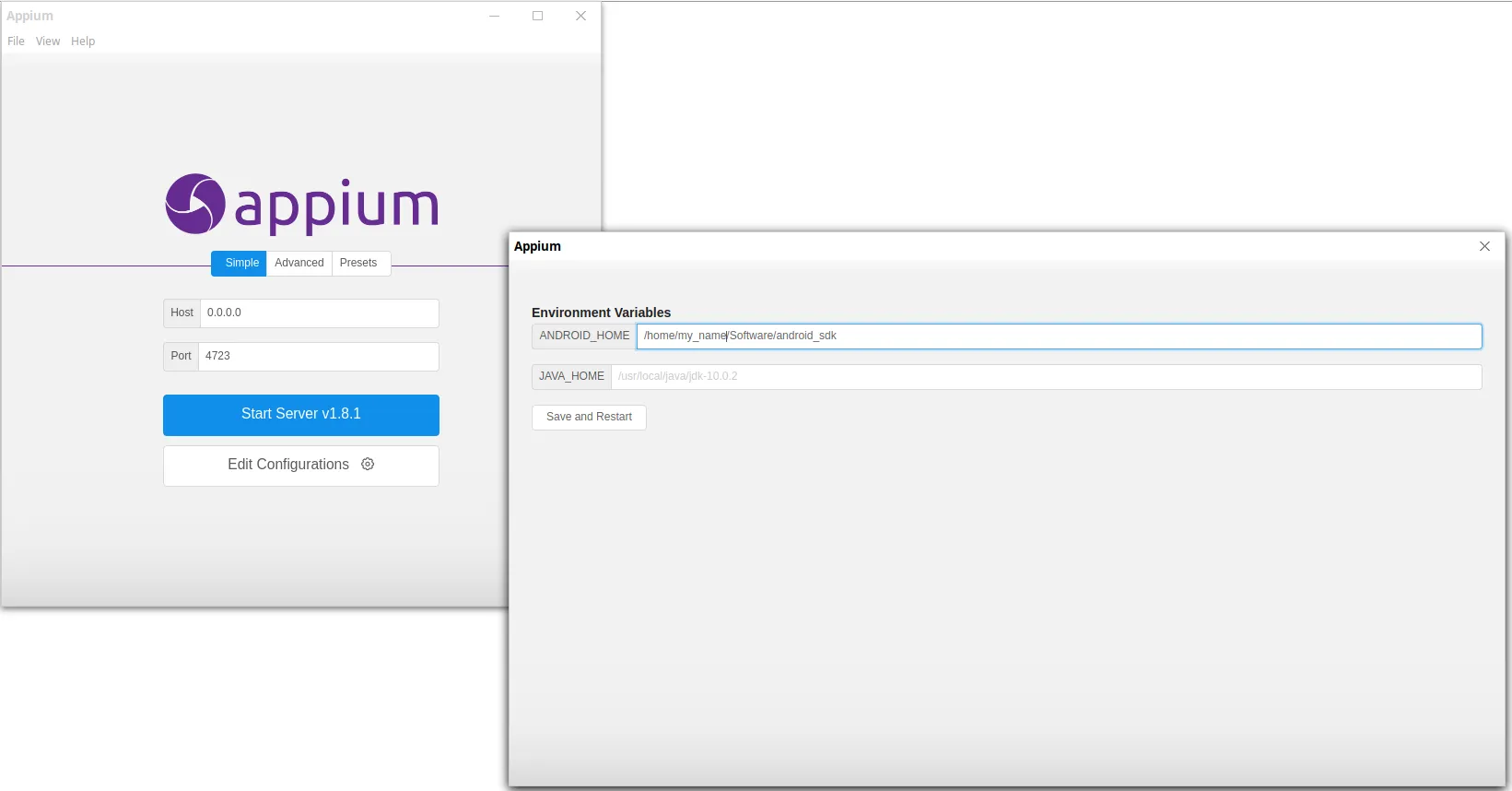Click the ANDROID_HOME label
This screenshot has height=791, width=1512.
click(x=584, y=336)
